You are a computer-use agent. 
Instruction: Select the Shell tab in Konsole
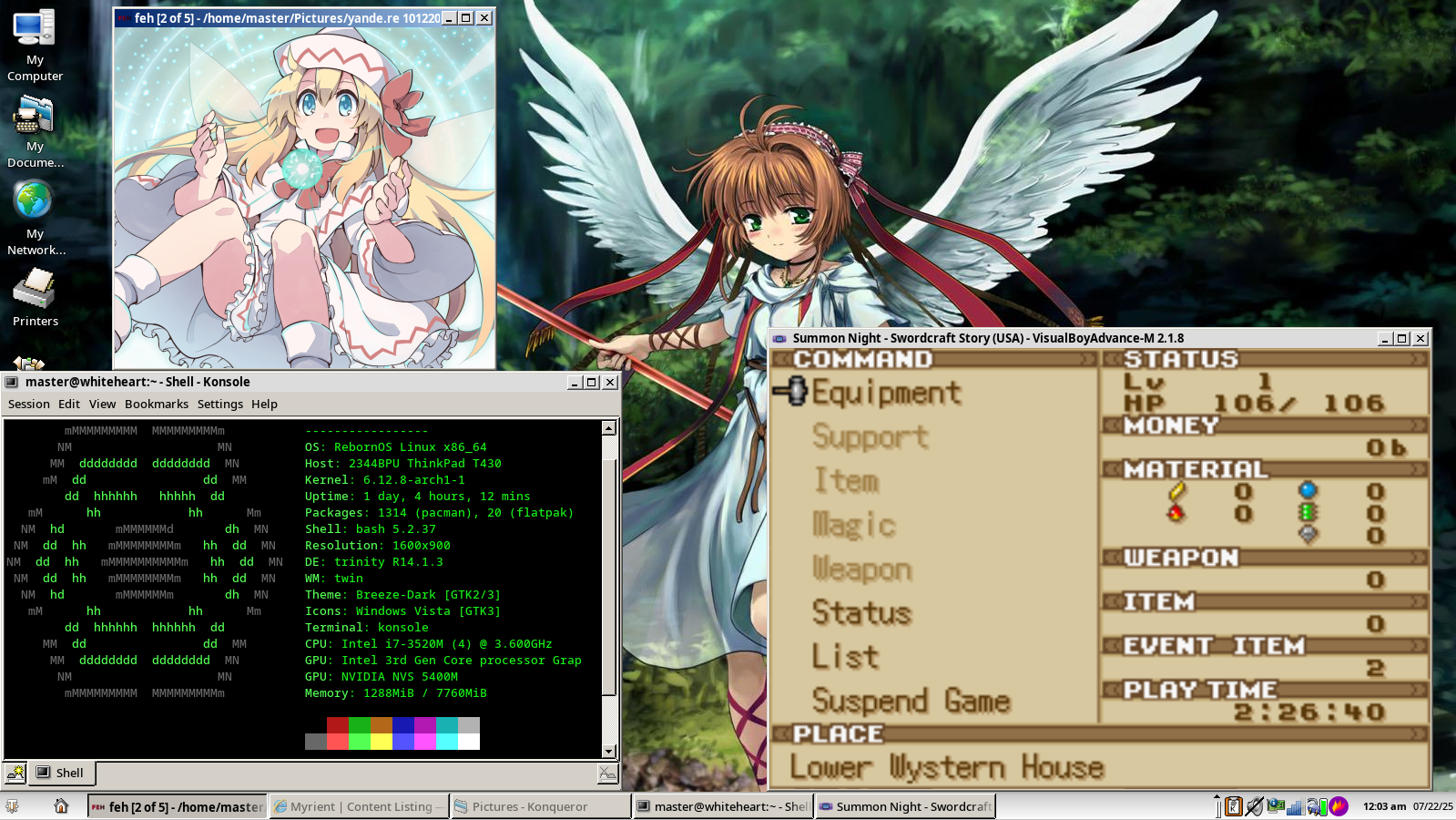point(62,773)
